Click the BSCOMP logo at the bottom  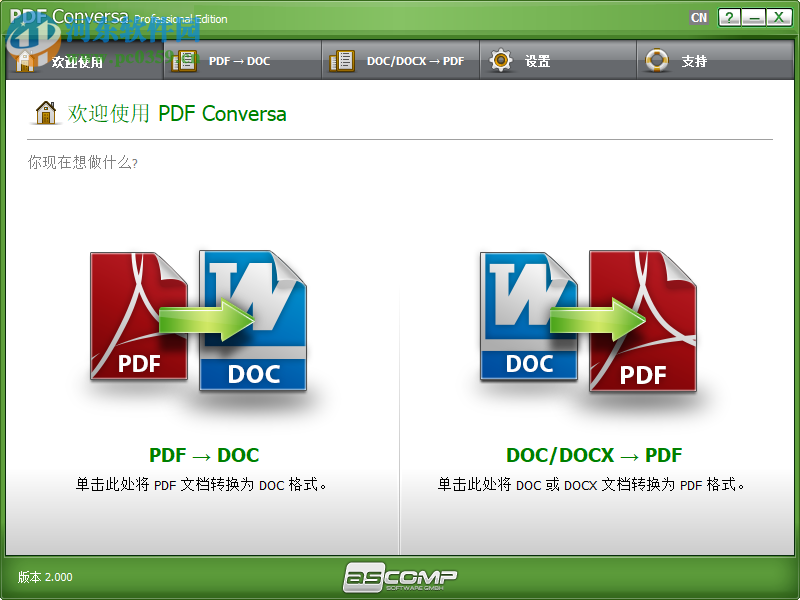tap(400, 575)
